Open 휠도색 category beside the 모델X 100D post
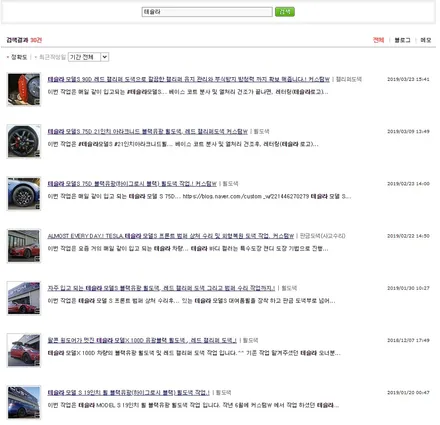Screen dimensions: 440x425 250,340
